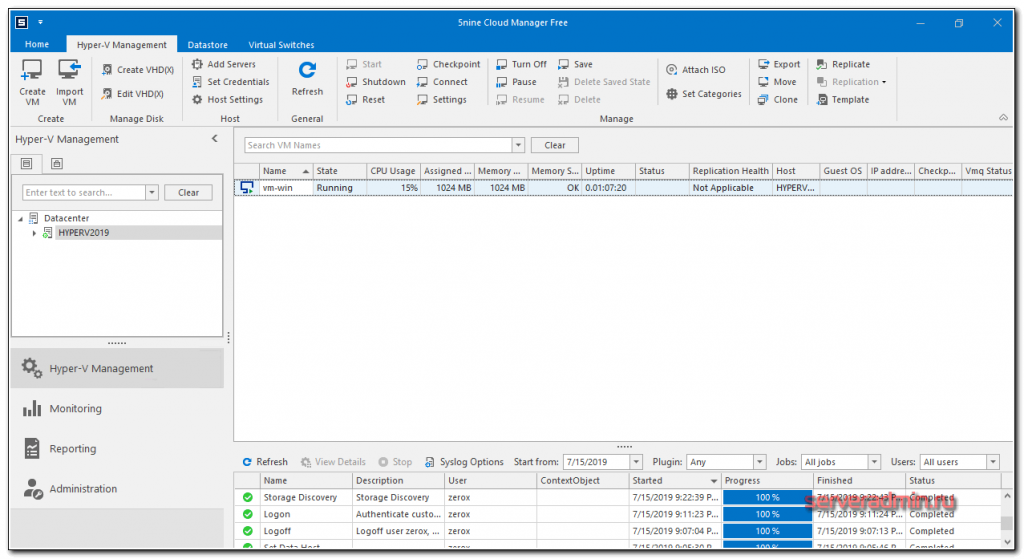Click the Refresh icon in ribbon
The width and height of the screenshot is (1024, 559).
[x=307, y=72]
